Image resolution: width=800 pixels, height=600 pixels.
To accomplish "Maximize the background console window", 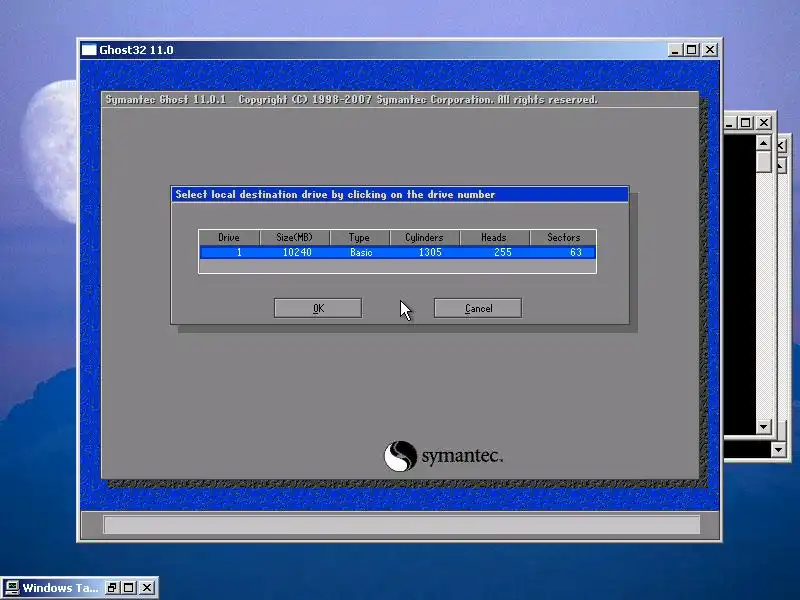I will pyautogui.click(x=745, y=122).
